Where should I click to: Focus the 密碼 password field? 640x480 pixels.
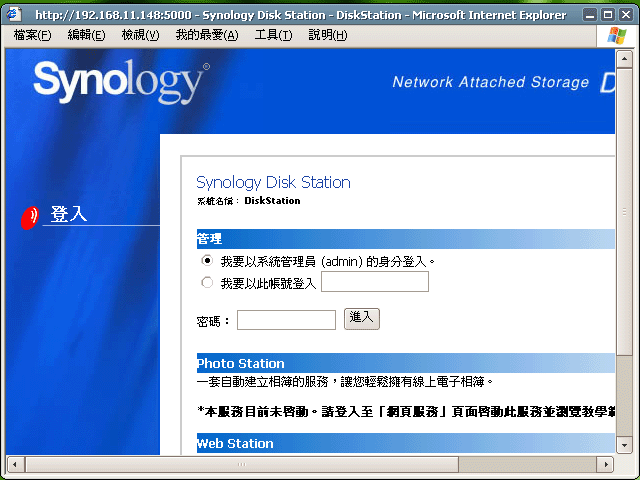coord(286,320)
